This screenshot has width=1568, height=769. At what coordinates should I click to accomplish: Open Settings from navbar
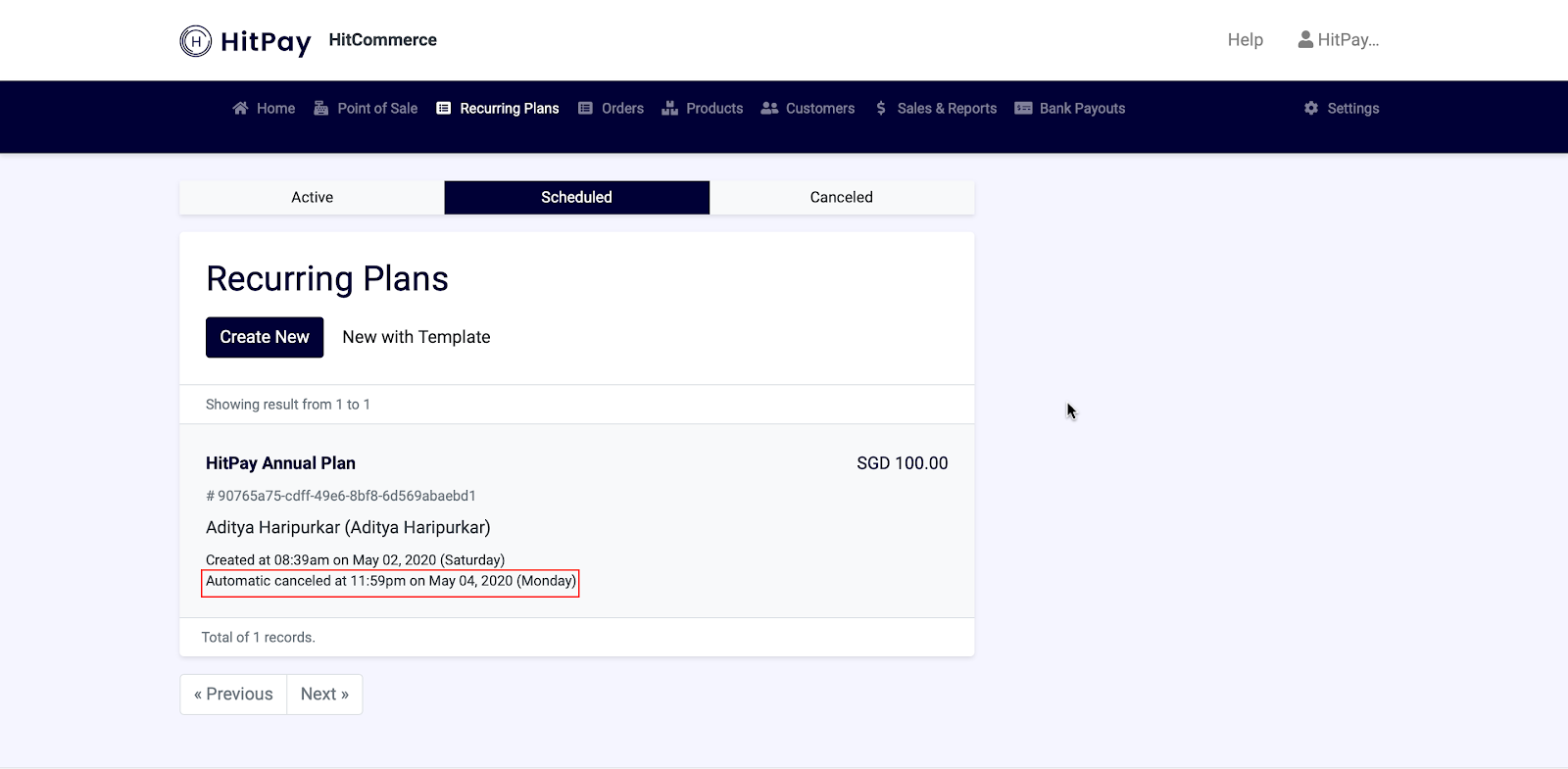pos(1342,109)
